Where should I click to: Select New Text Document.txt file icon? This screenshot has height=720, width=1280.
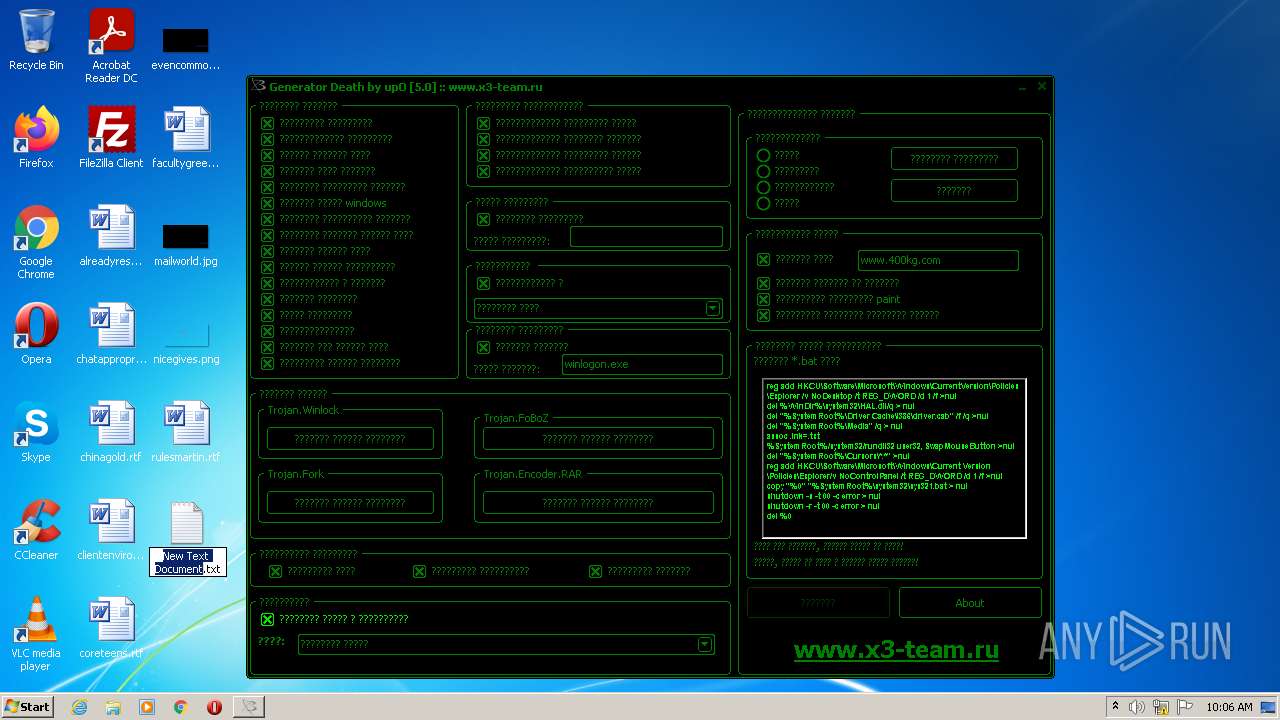187,538
